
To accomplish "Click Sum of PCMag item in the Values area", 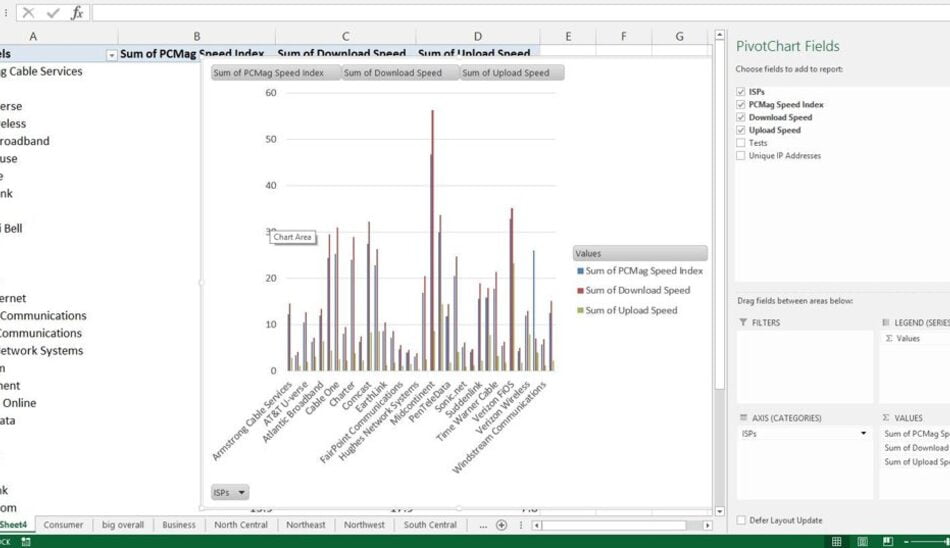I will (916, 433).
